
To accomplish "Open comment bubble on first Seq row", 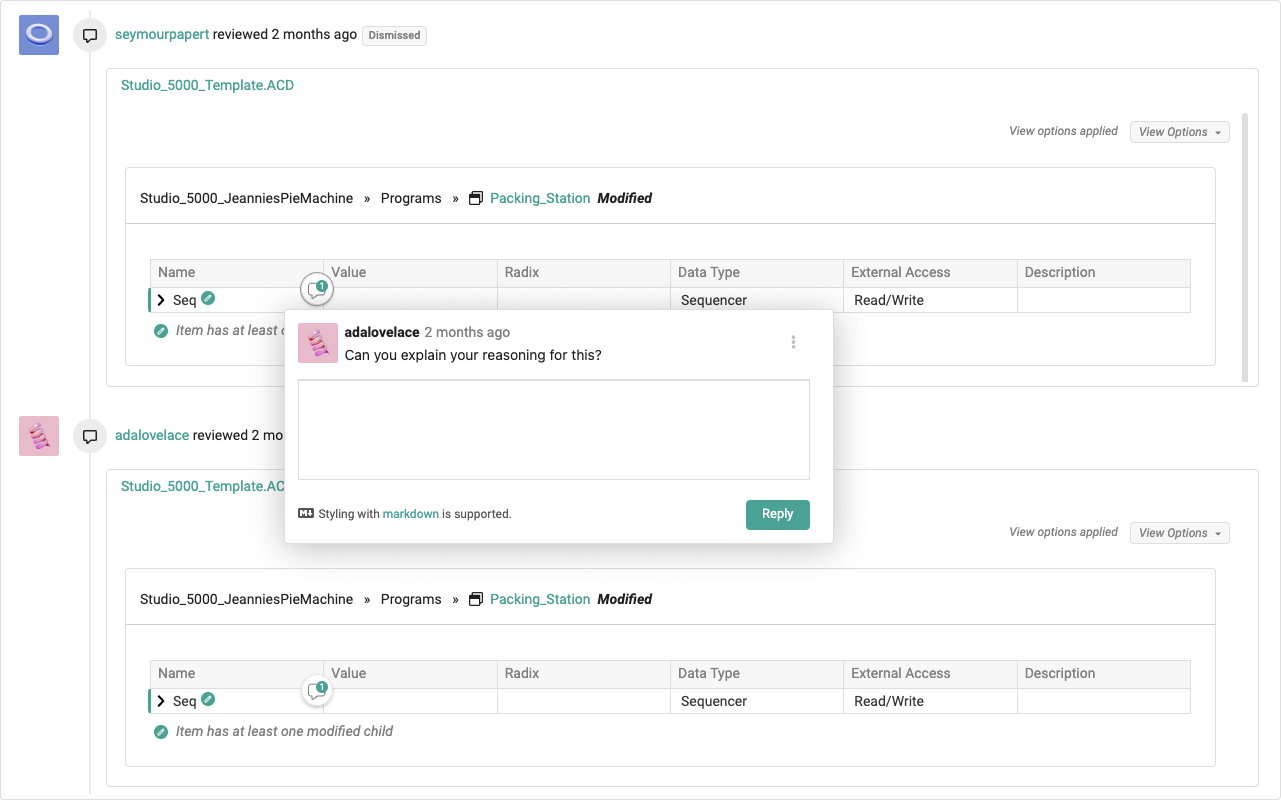I will point(317,290).
